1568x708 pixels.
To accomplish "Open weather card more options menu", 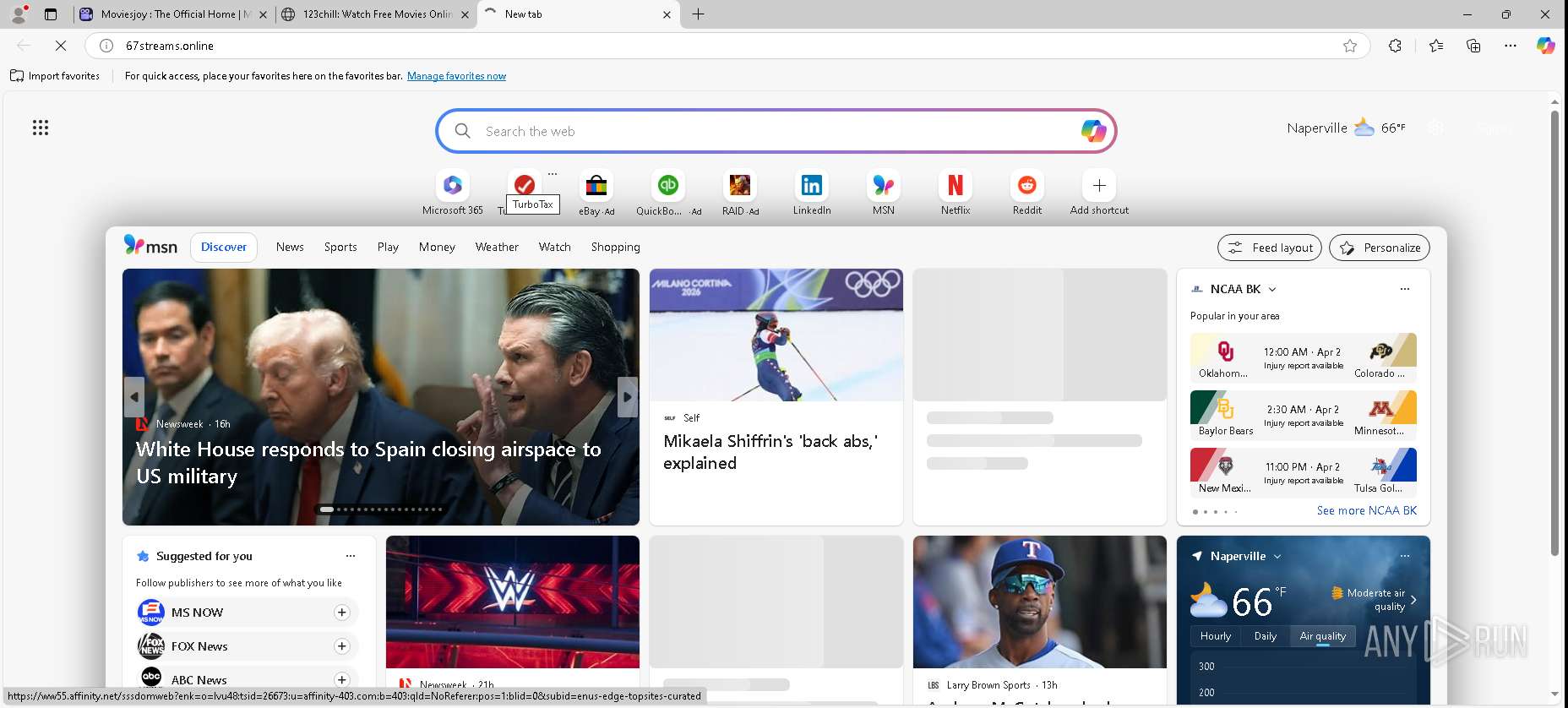I will [1405, 556].
